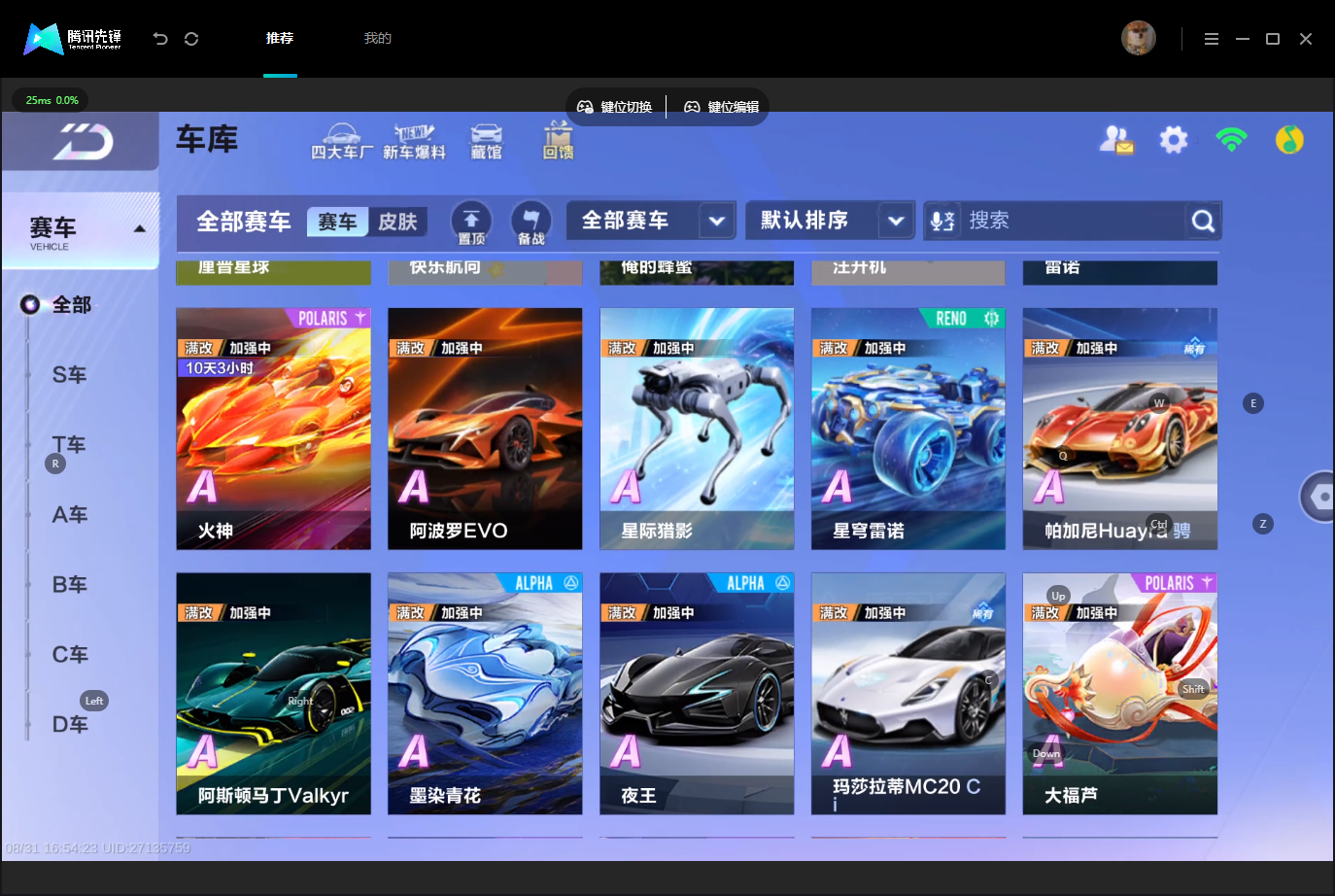Click the Z key mapping marker
1335x896 pixels.
[x=1263, y=524]
